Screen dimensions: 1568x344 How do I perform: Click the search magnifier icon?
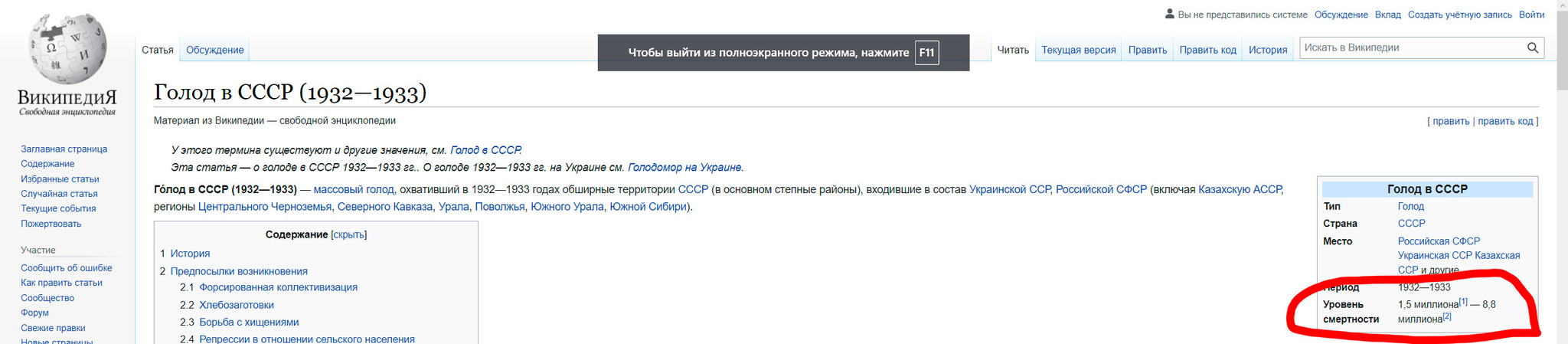click(x=1532, y=48)
